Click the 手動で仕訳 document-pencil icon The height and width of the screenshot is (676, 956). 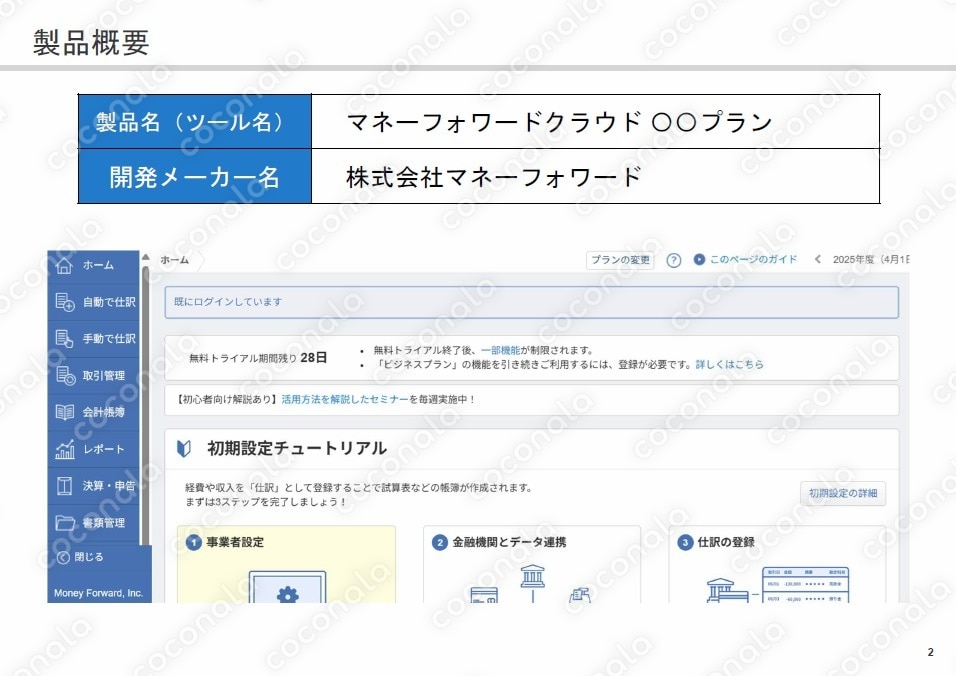coord(65,338)
